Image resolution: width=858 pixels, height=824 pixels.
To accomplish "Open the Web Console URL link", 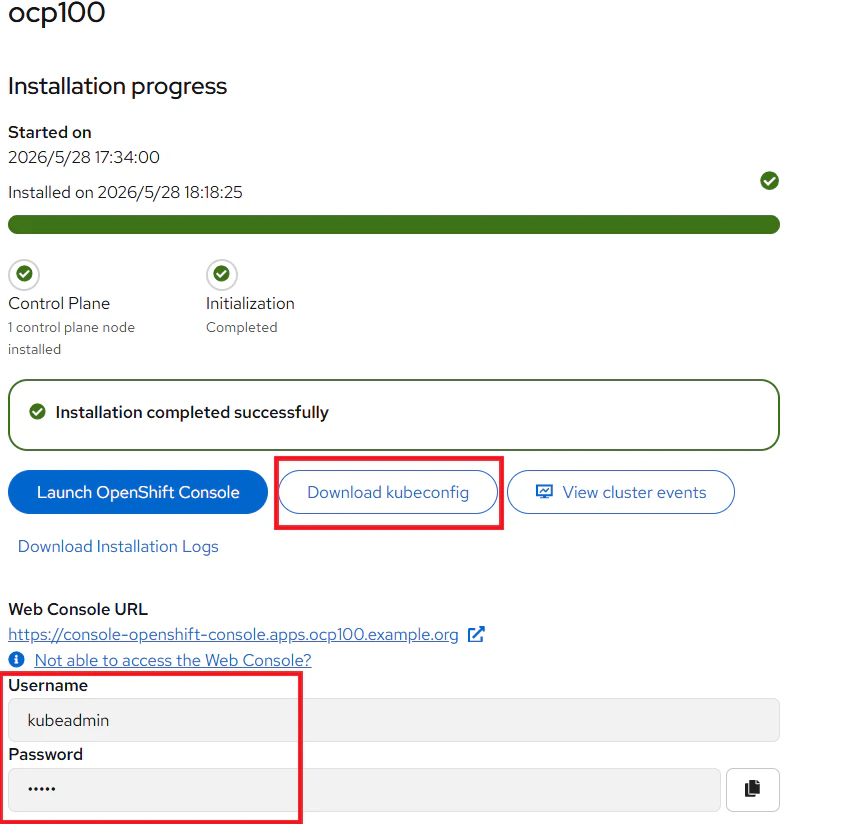I will pos(233,634).
